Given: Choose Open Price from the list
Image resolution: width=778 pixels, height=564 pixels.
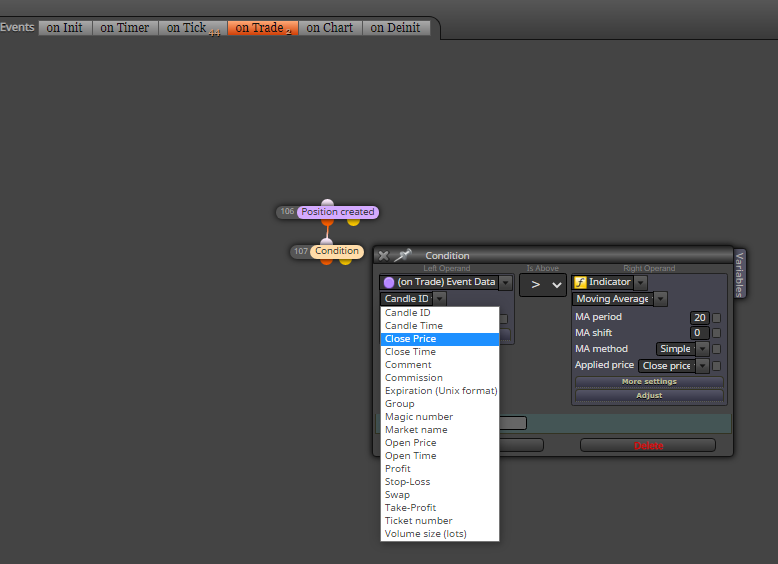Looking at the screenshot, I should pyautogui.click(x=440, y=443).
